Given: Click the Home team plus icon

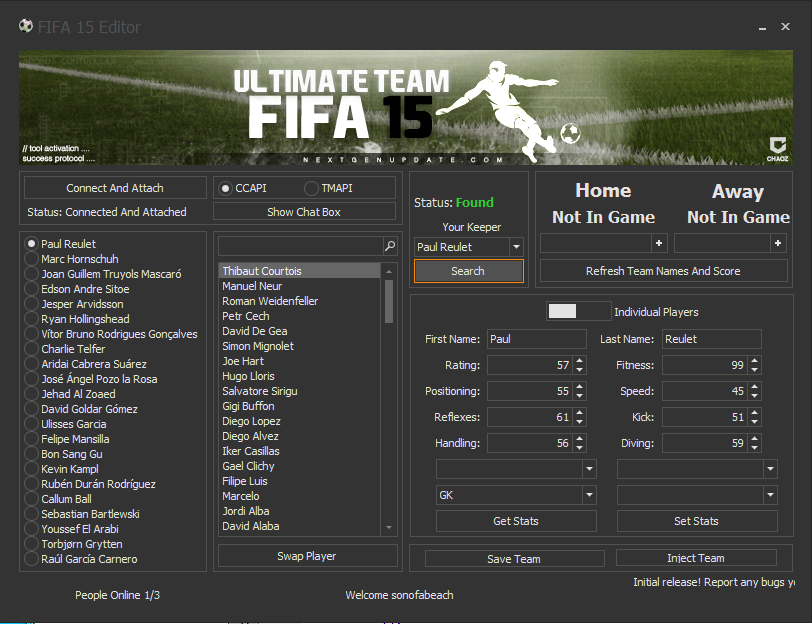Looking at the screenshot, I should pyautogui.click(x=659, y=243).
